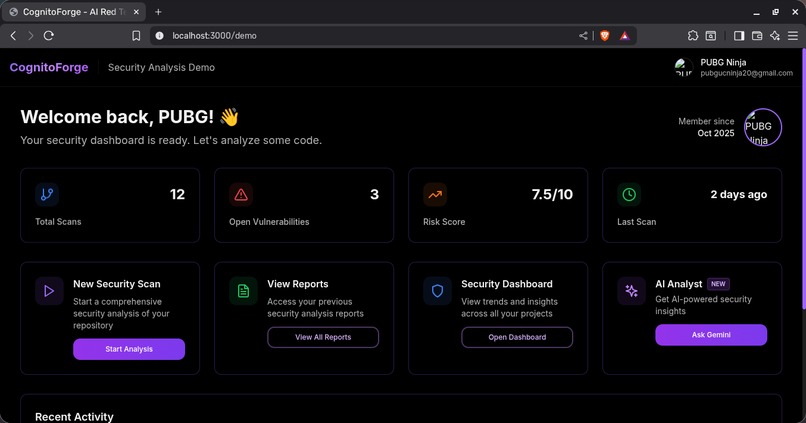This screenshot has width=806, height=423.
Task: Click the "Security Analysis Demo" header text
Action: [161, 67]
